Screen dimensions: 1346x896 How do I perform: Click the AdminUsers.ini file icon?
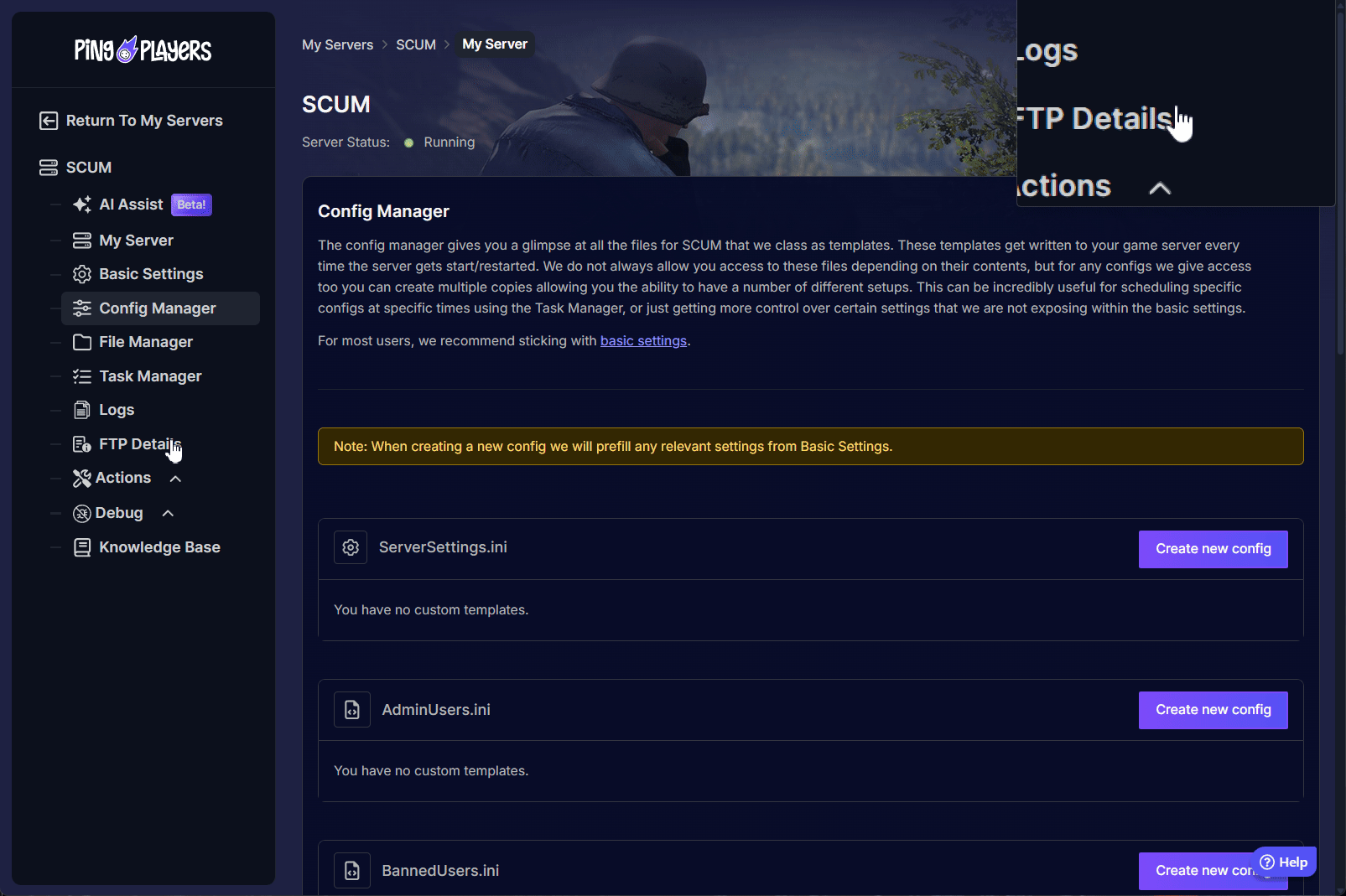(x=352, y=710)
